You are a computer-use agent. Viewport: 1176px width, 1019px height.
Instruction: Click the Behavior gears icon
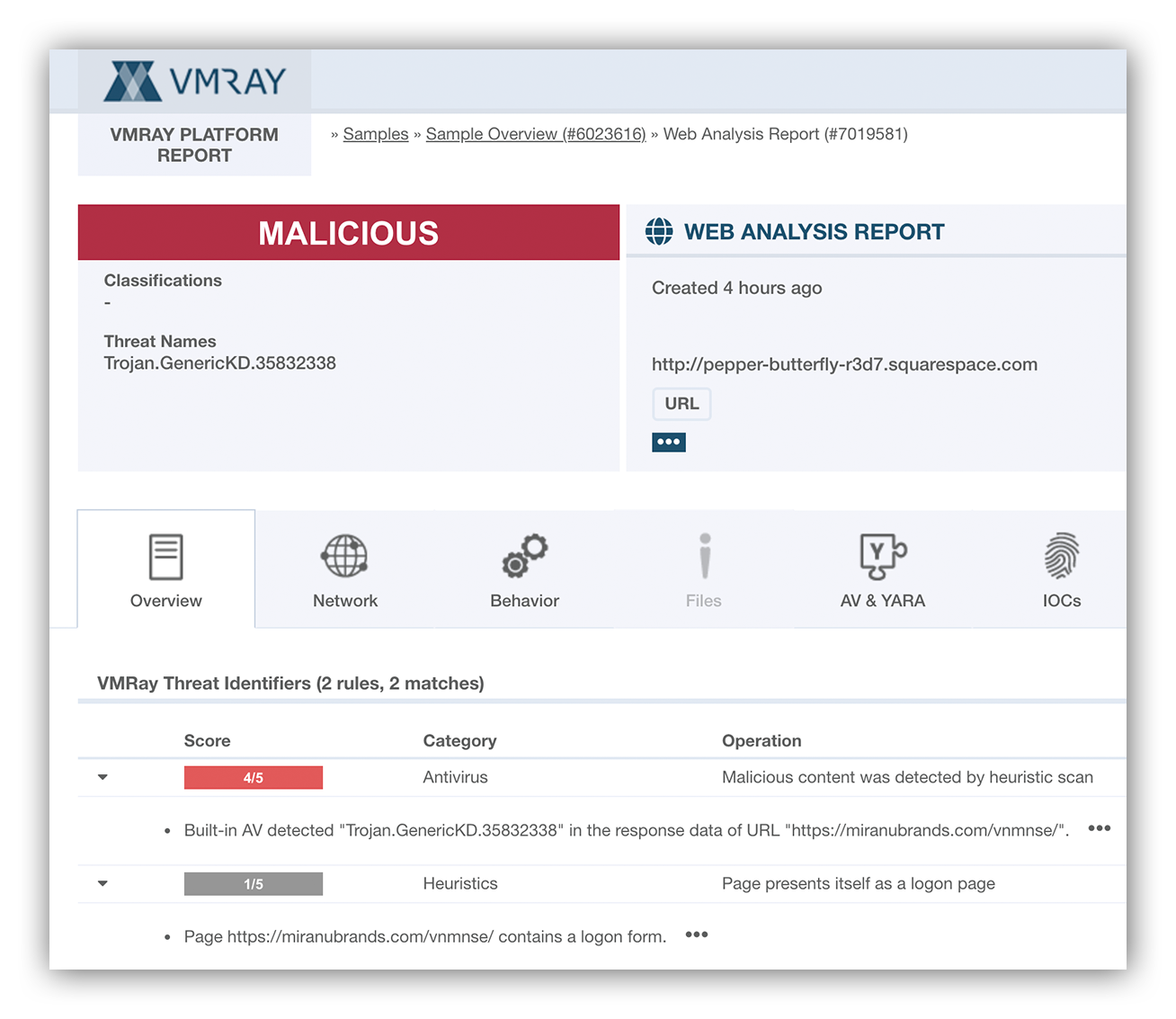(x=525, y=556)
